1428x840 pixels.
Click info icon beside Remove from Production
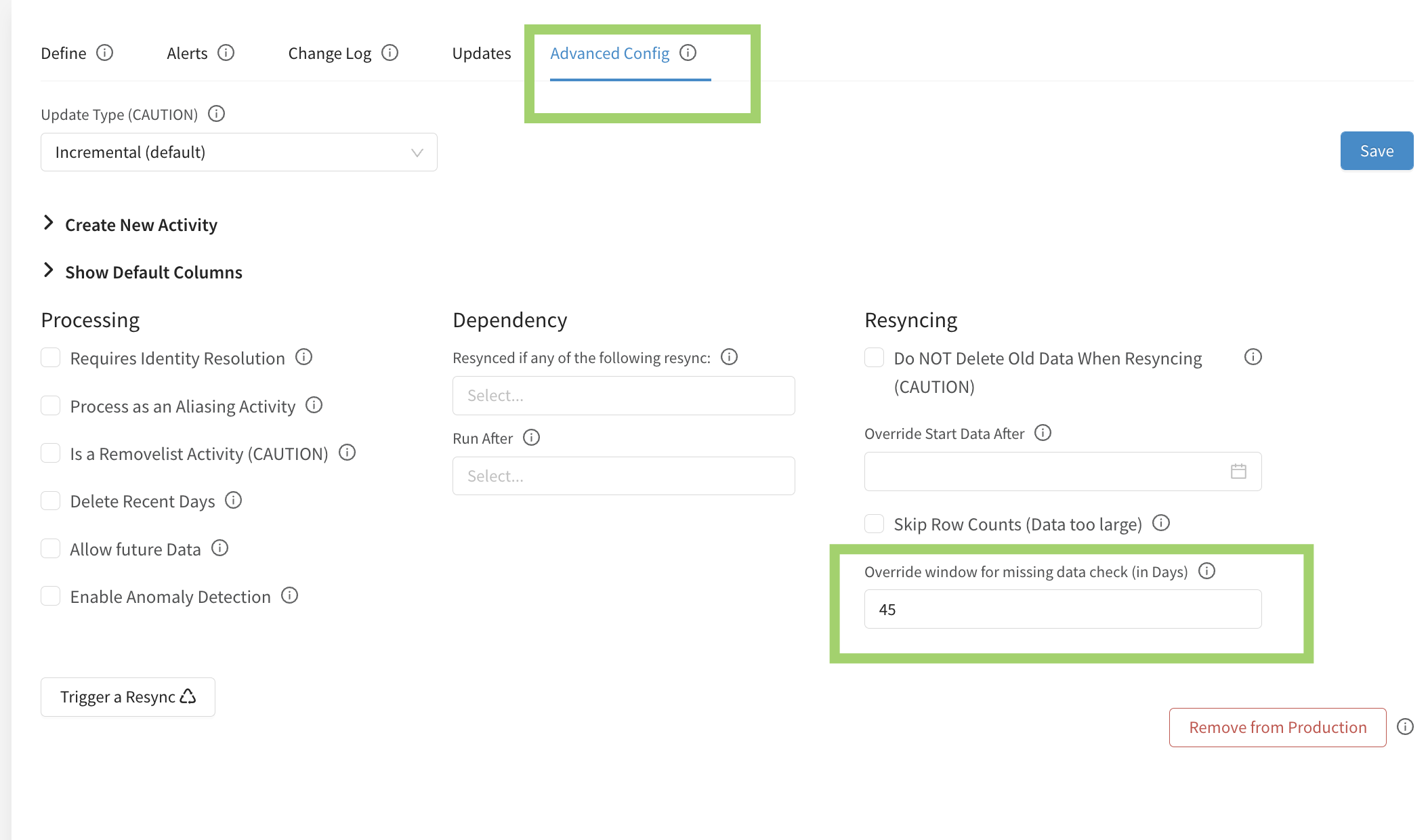pos(1406,727)
